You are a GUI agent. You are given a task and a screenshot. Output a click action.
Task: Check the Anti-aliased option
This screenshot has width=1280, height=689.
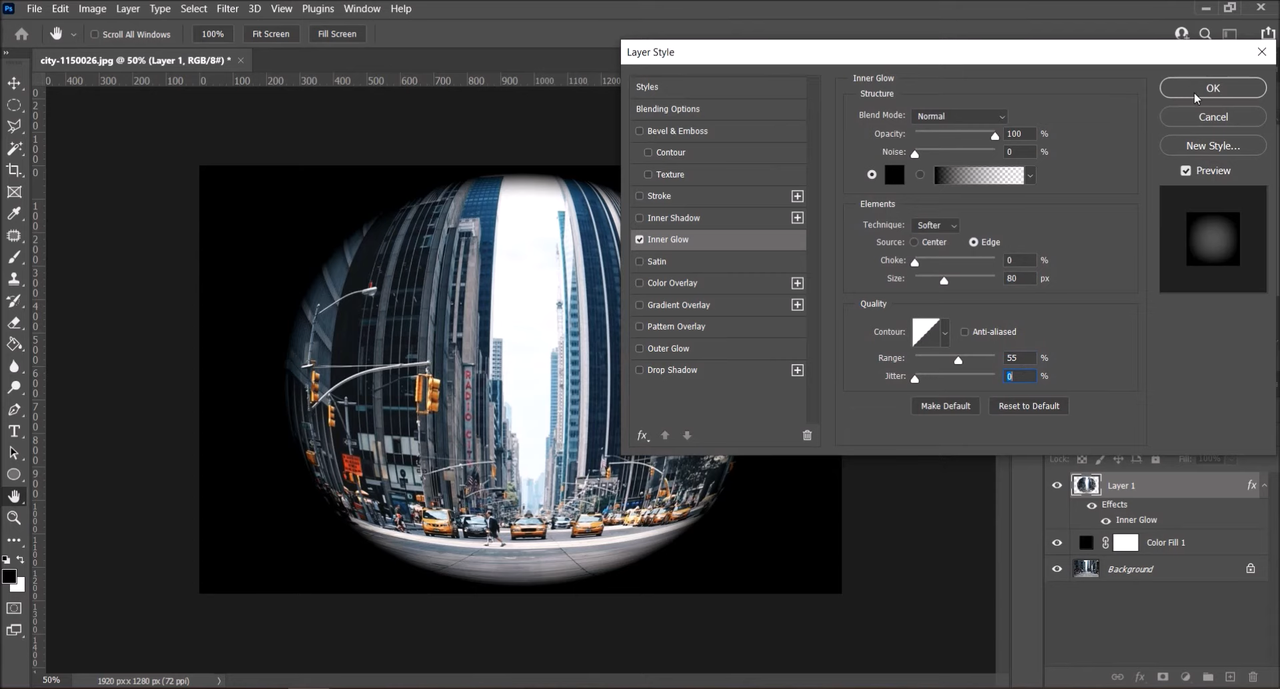(964, 332)
